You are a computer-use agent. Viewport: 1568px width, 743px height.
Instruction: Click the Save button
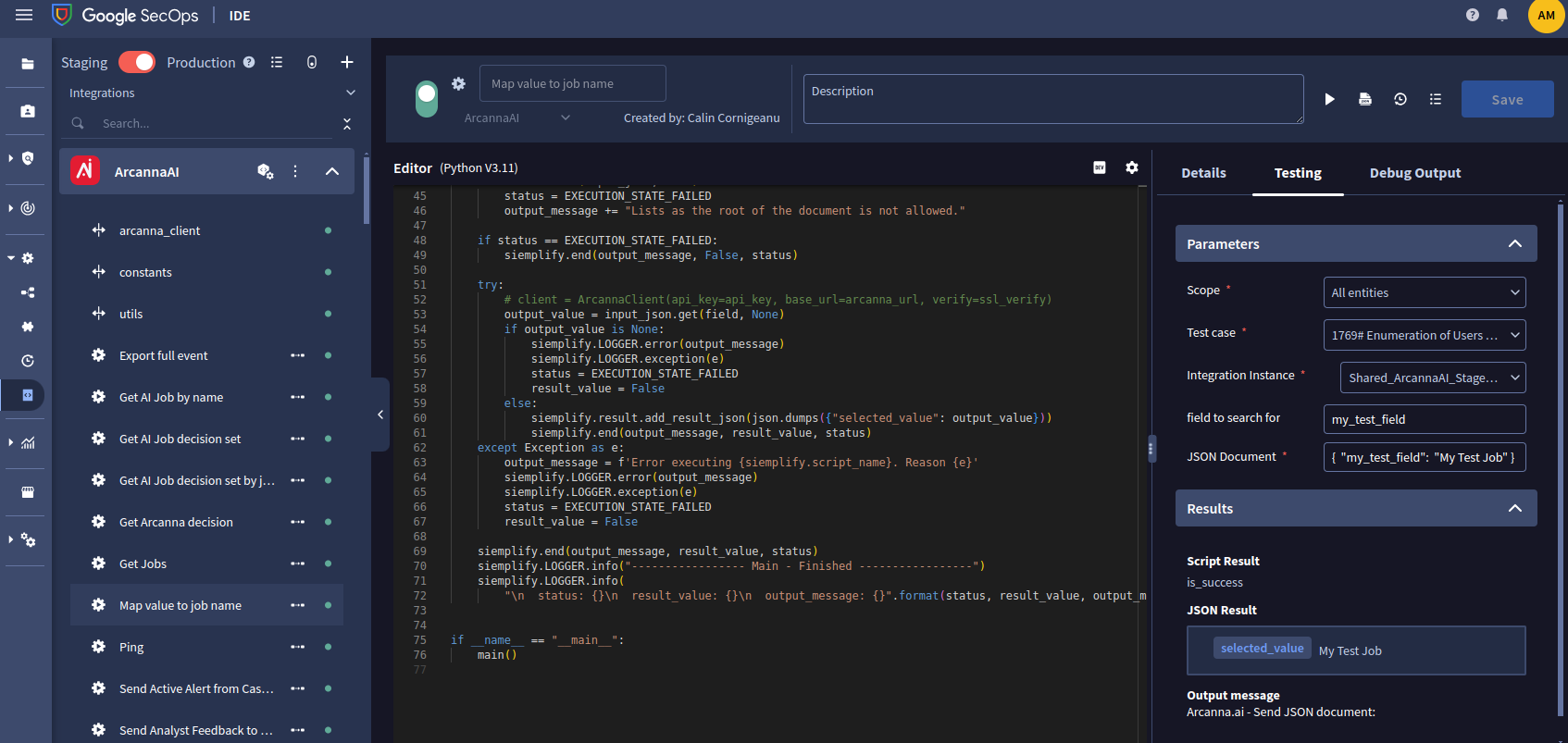(x=1507, y=99)
